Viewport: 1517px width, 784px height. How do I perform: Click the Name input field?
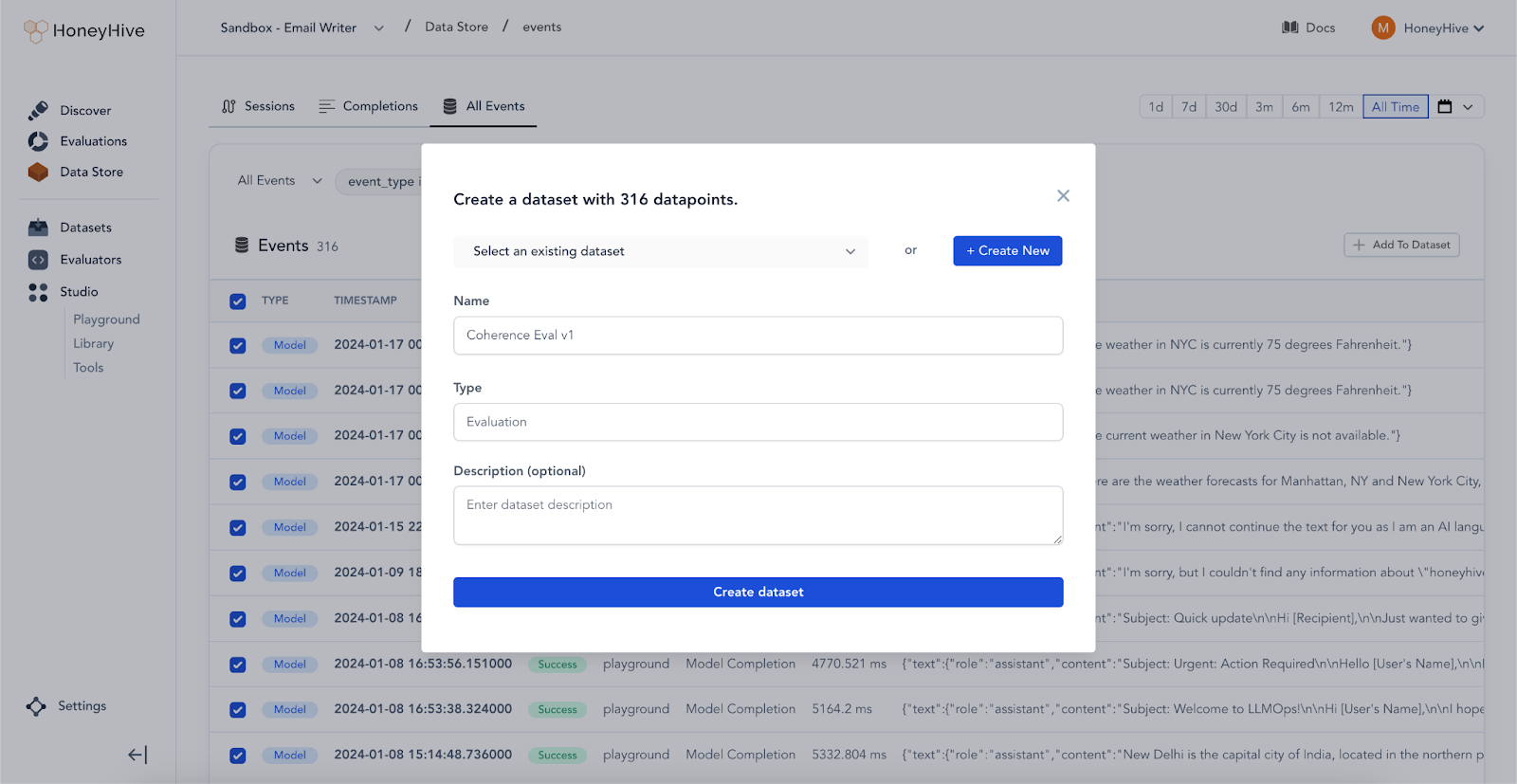point(758,336)
